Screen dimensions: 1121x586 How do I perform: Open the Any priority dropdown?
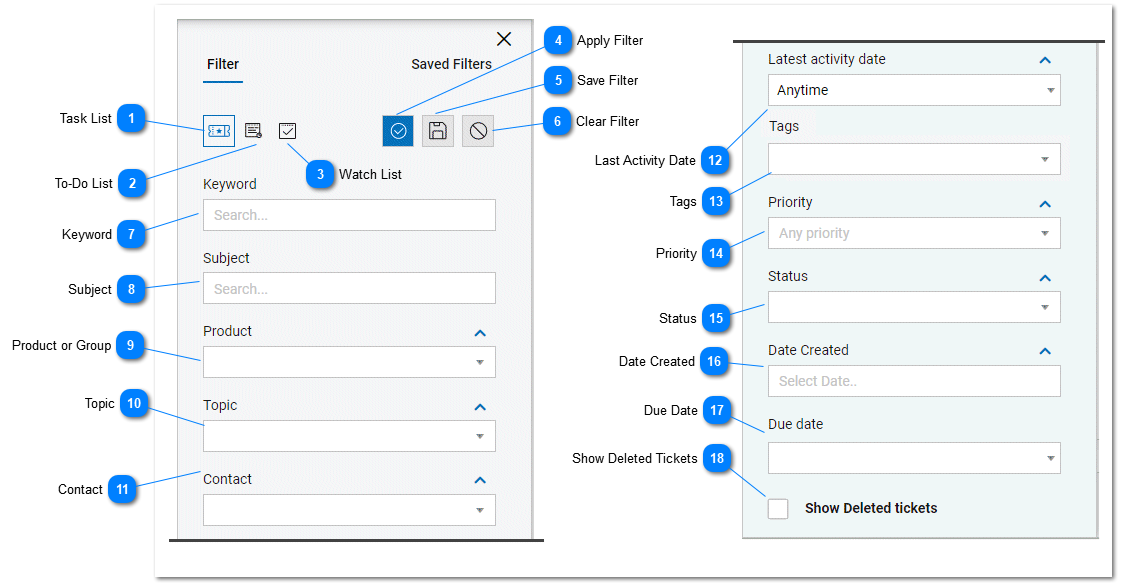914,233
